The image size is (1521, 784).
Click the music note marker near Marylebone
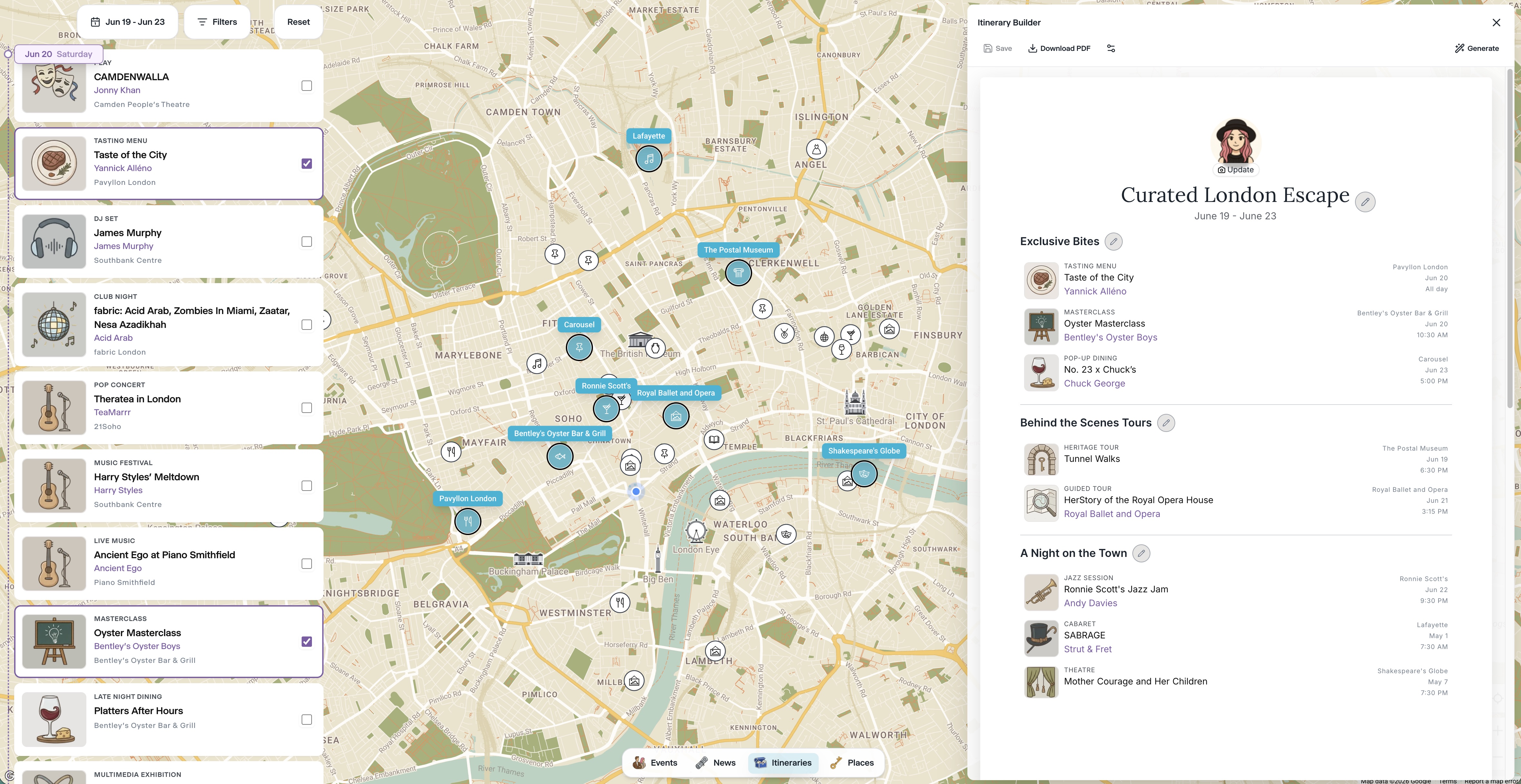[537, 364]
